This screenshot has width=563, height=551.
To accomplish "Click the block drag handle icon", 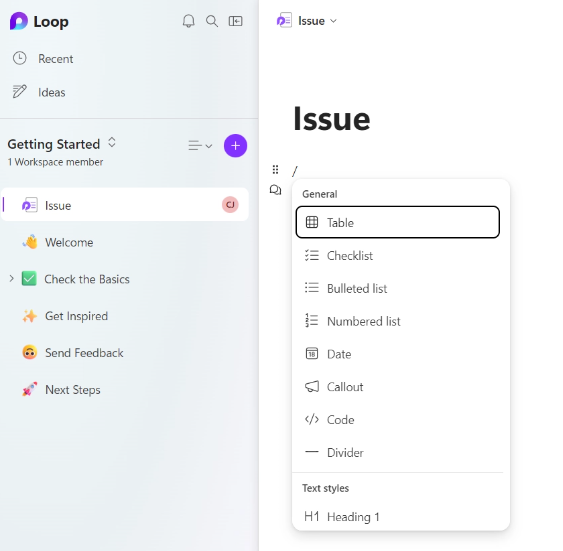I will pos(275,169).
